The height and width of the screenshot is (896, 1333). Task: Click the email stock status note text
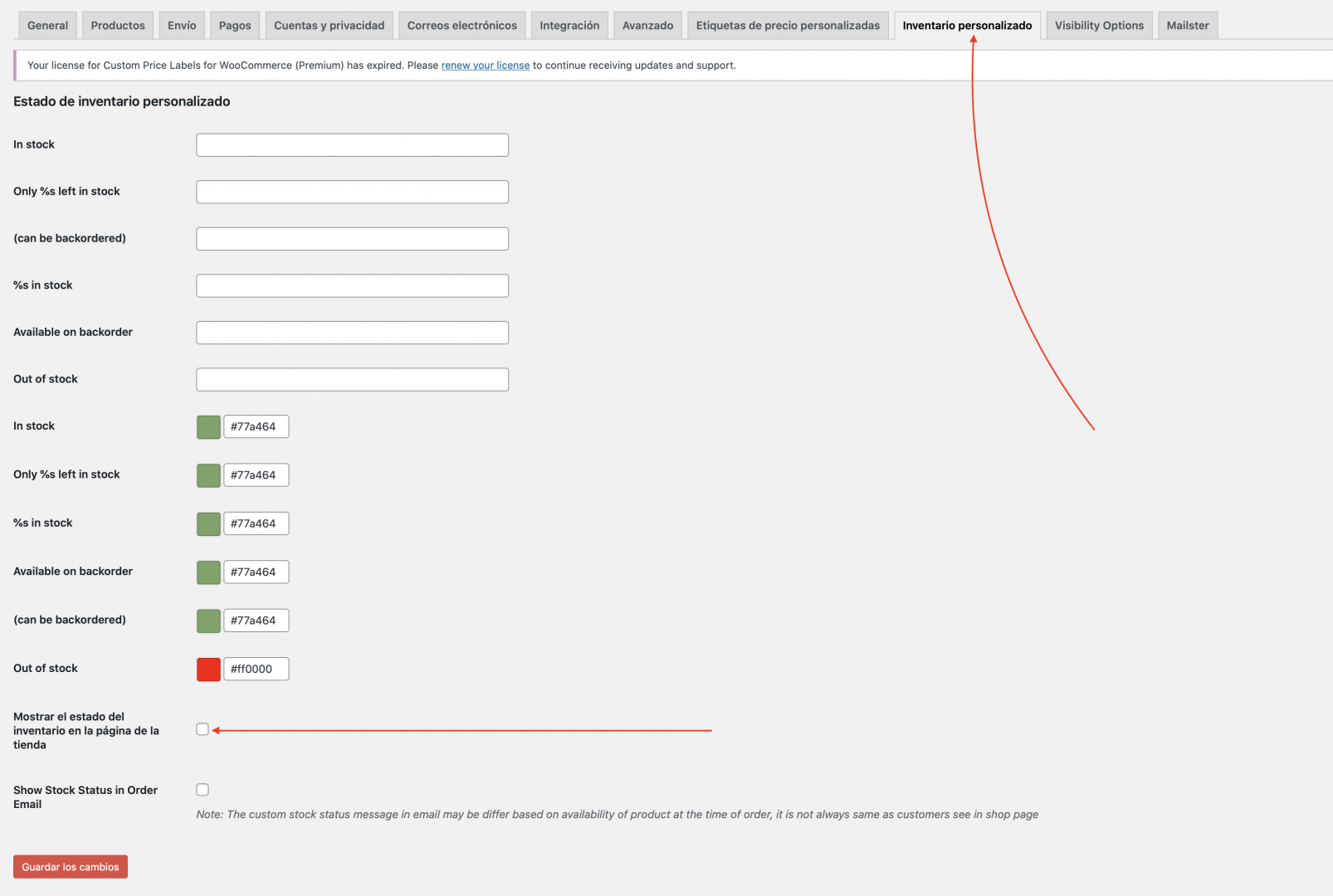(x=617, y=815)
